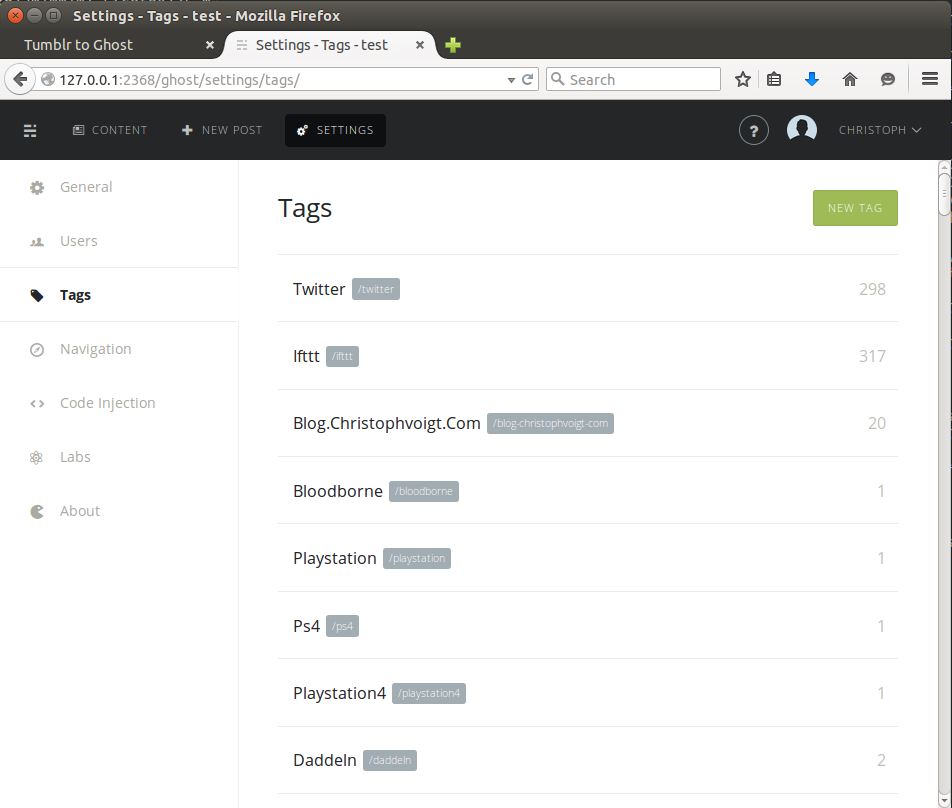Open the Twitter tag
This screenshot has width=952, height=808.
coord(319,289)
